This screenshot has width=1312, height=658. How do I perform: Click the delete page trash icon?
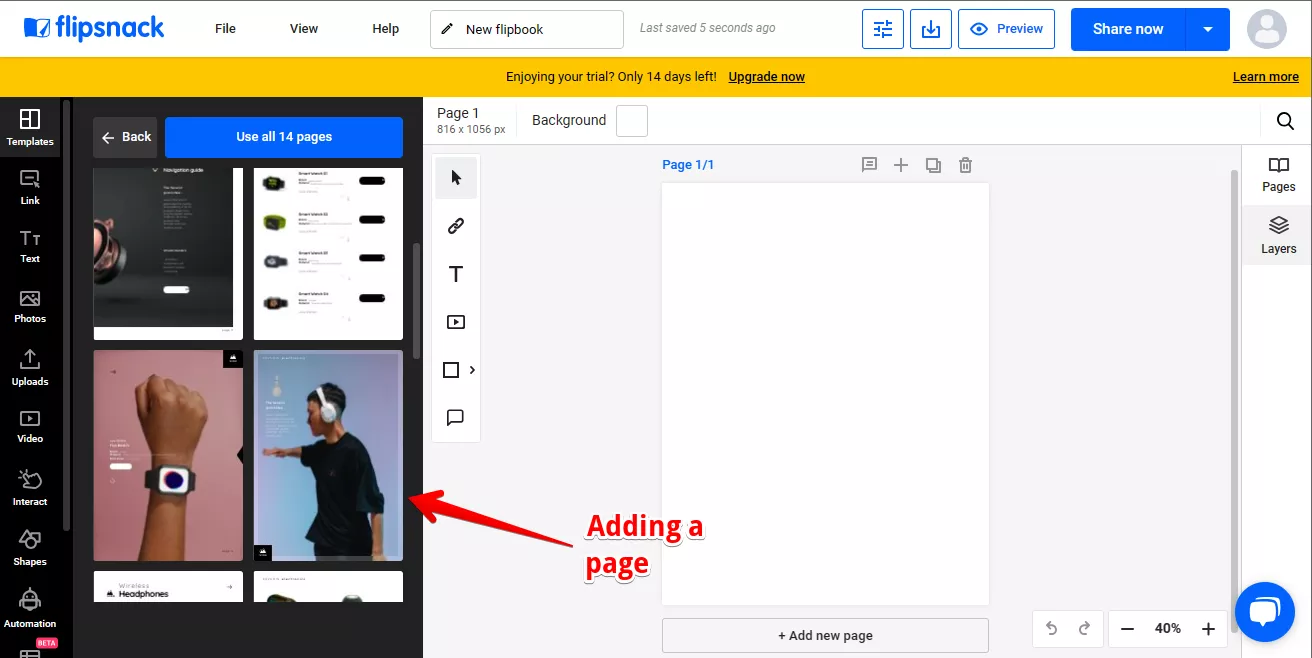click(x=965, y=165)
